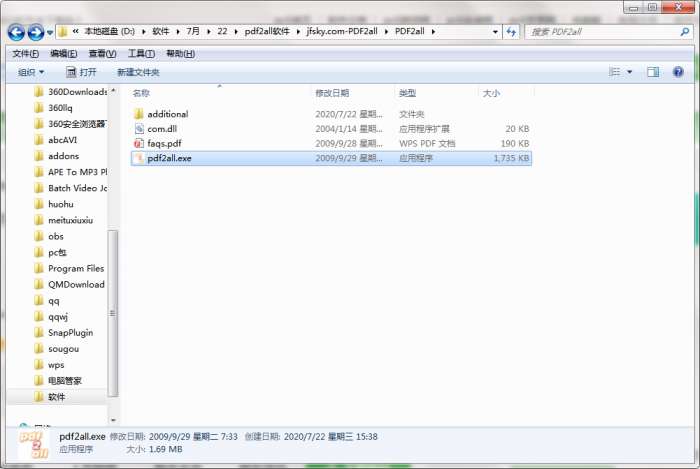
Task: Click the Back navigation arrow
Action: (x=16, y=32)
